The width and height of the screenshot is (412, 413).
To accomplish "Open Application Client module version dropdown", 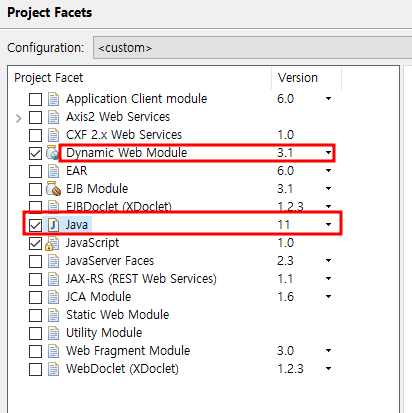I will point(328,99).
